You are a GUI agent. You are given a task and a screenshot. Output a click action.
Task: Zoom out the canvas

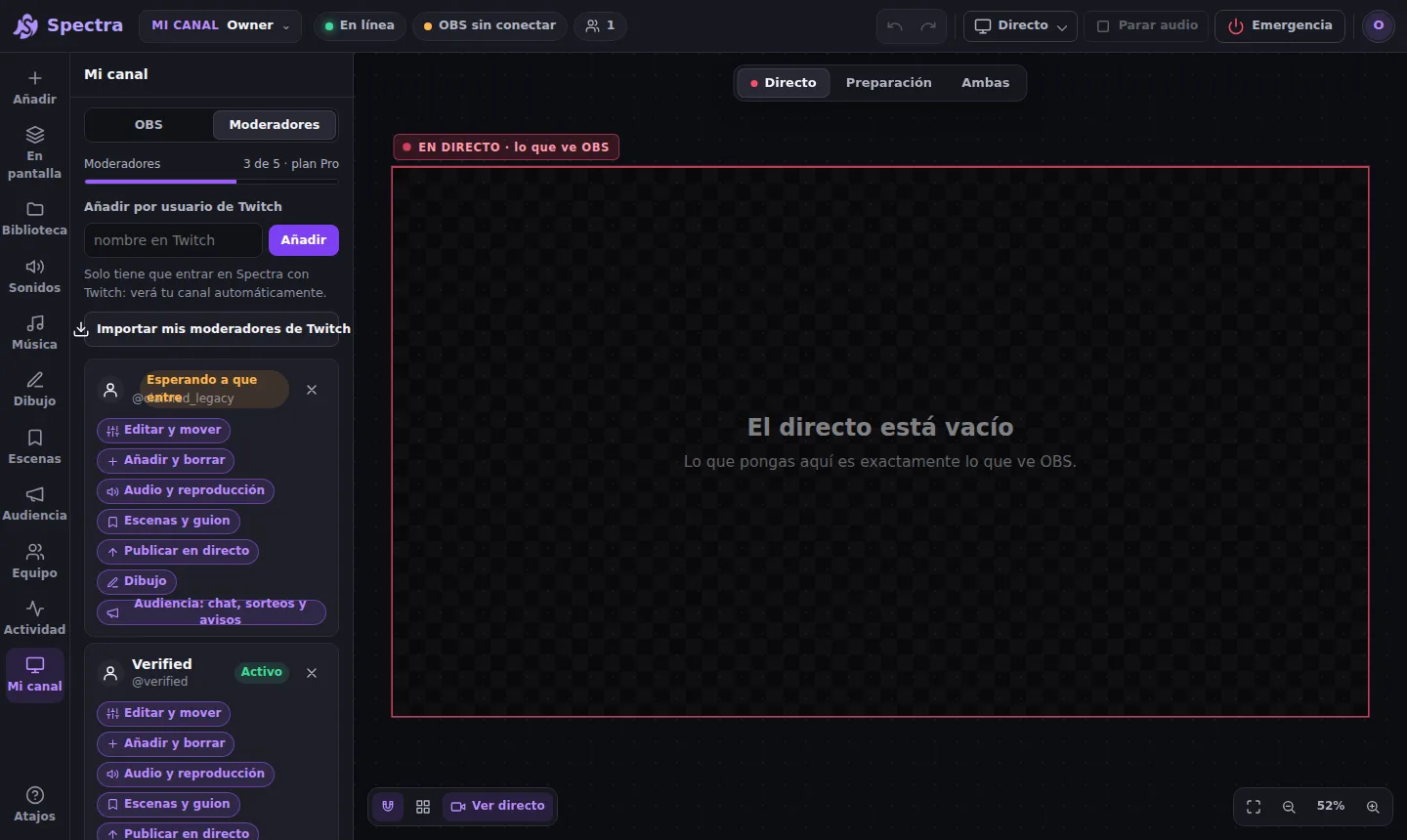pos(1289,807)
